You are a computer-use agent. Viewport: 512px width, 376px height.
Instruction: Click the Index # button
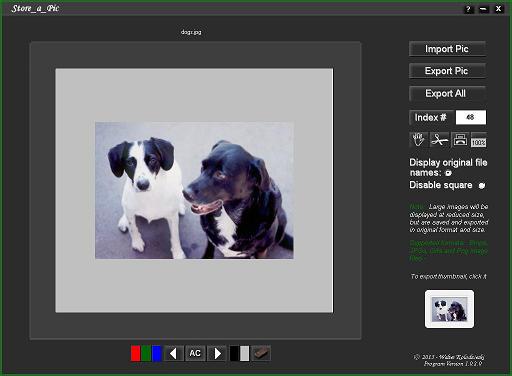(431, 117)
